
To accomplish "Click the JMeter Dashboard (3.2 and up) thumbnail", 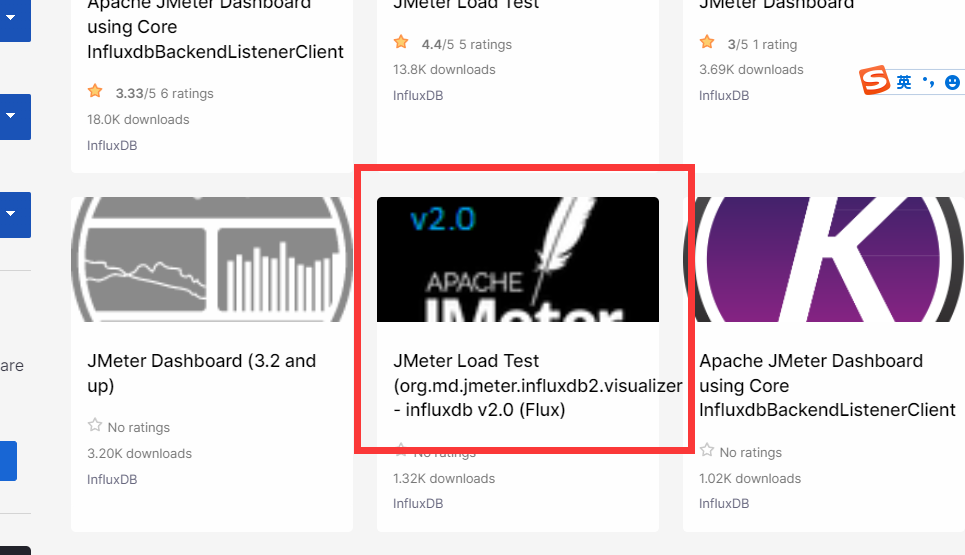I will tap(212, 259).
